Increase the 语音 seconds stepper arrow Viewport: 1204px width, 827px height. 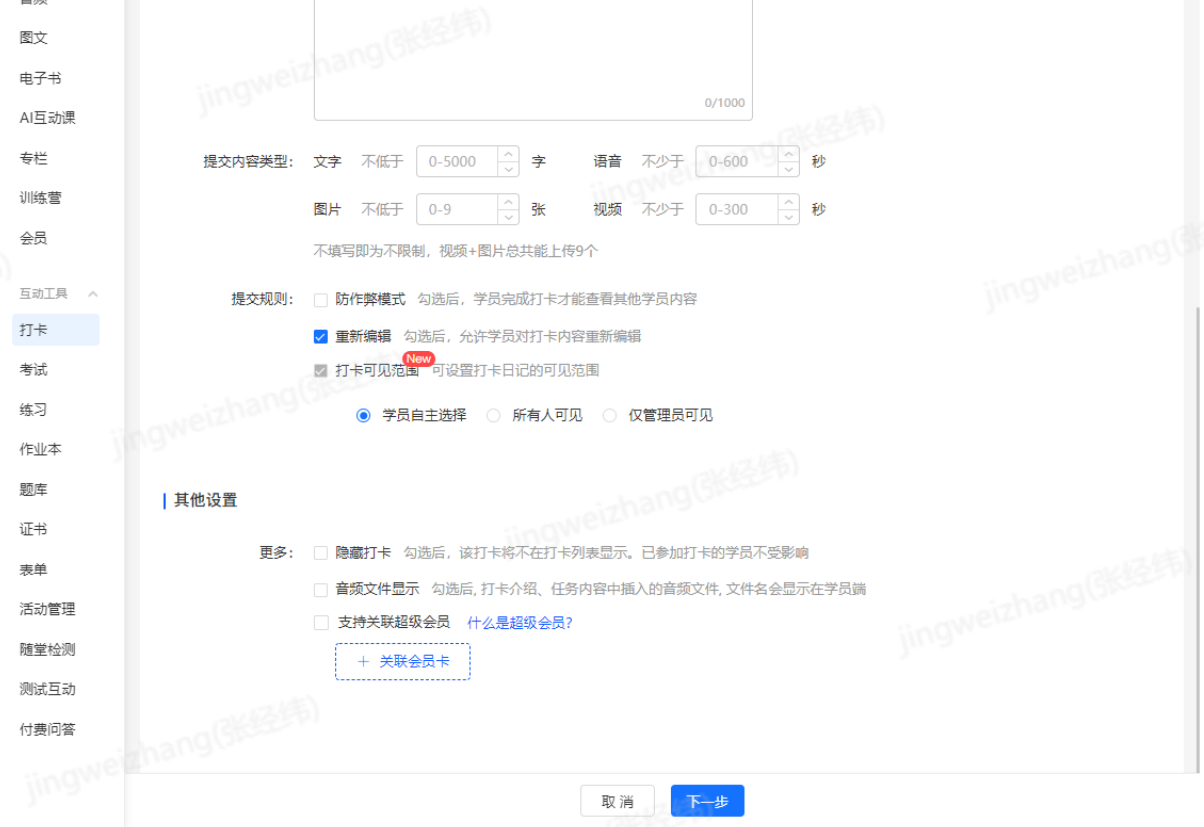[x=789, y=153]
